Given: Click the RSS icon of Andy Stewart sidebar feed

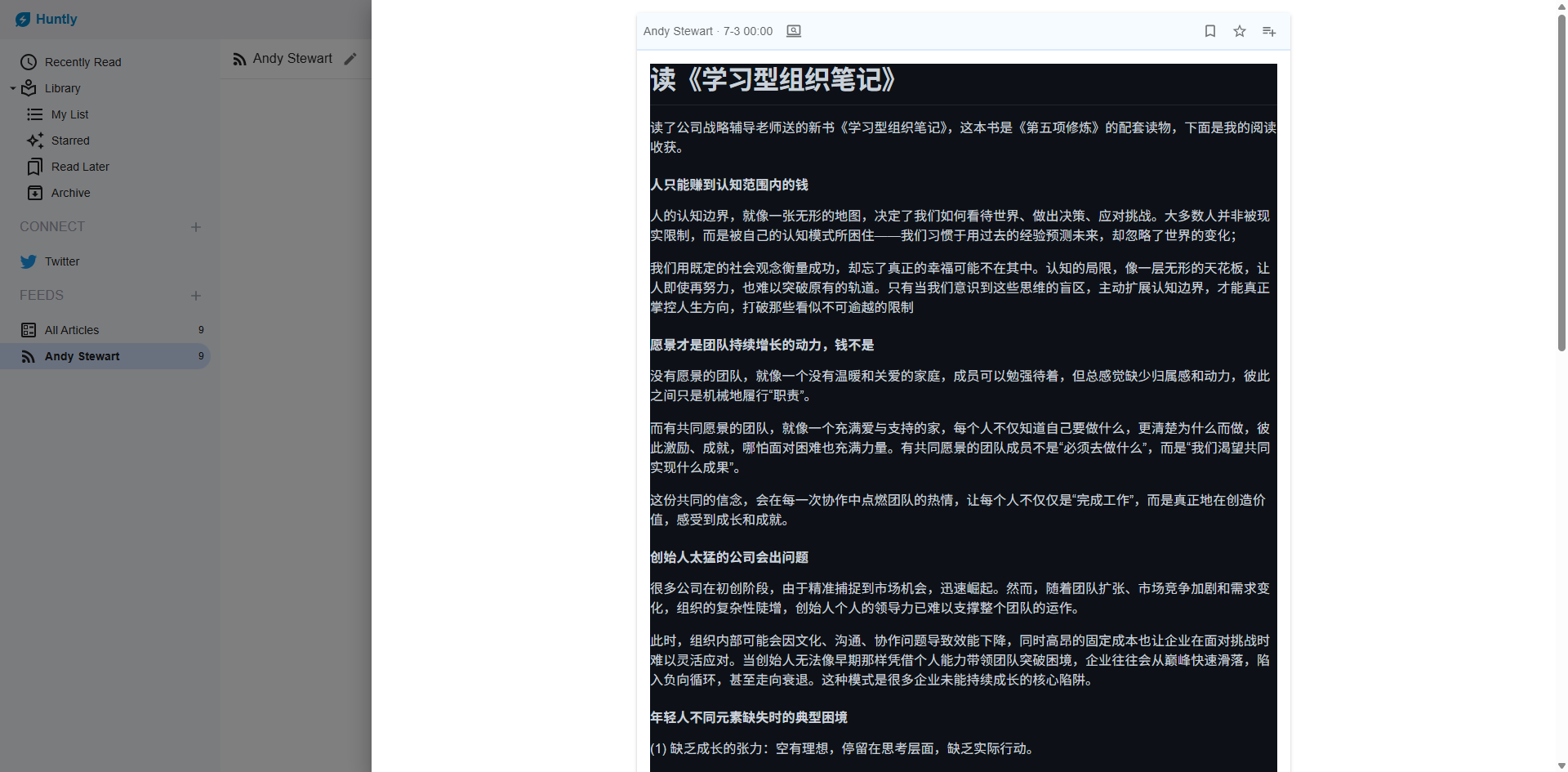Looking at the screenshot, I should click(29, 357).
